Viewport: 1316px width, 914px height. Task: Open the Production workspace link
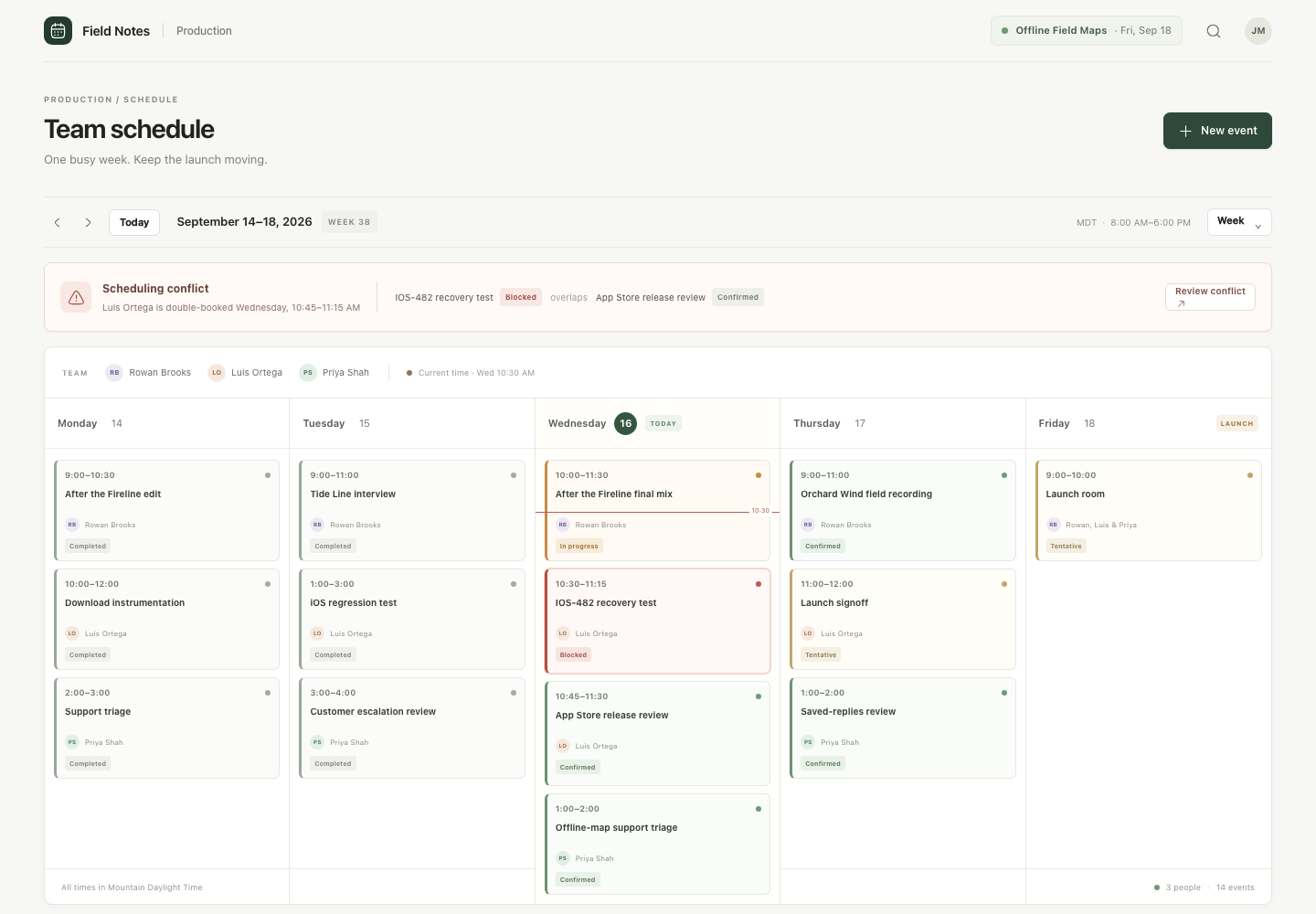click(204, 31)
